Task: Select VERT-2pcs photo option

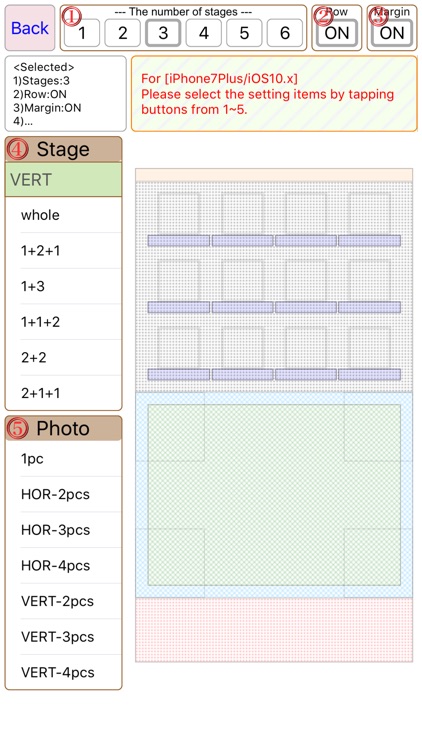Action: click(x=63, y=601)
